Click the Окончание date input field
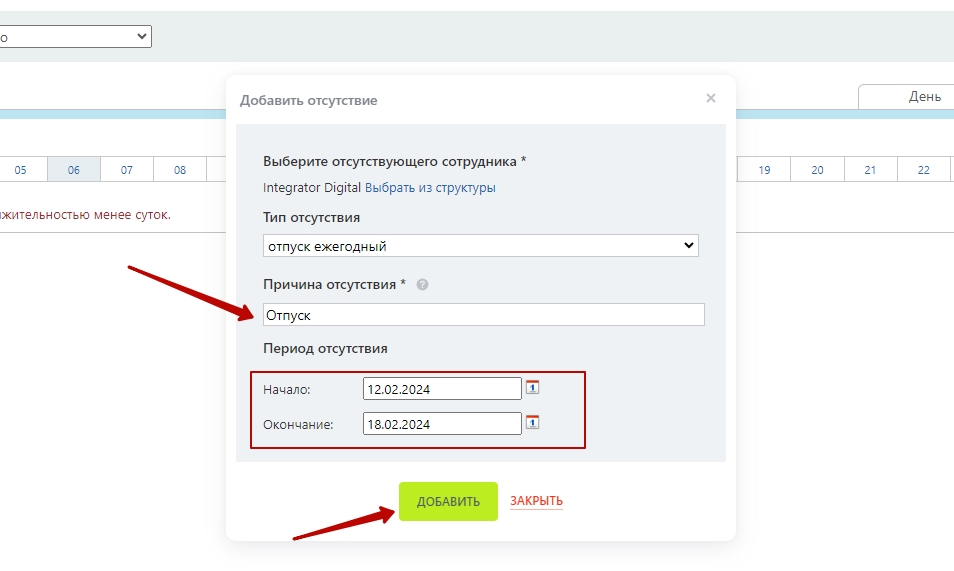Viewport: 954px width, 571px height. 442,424
